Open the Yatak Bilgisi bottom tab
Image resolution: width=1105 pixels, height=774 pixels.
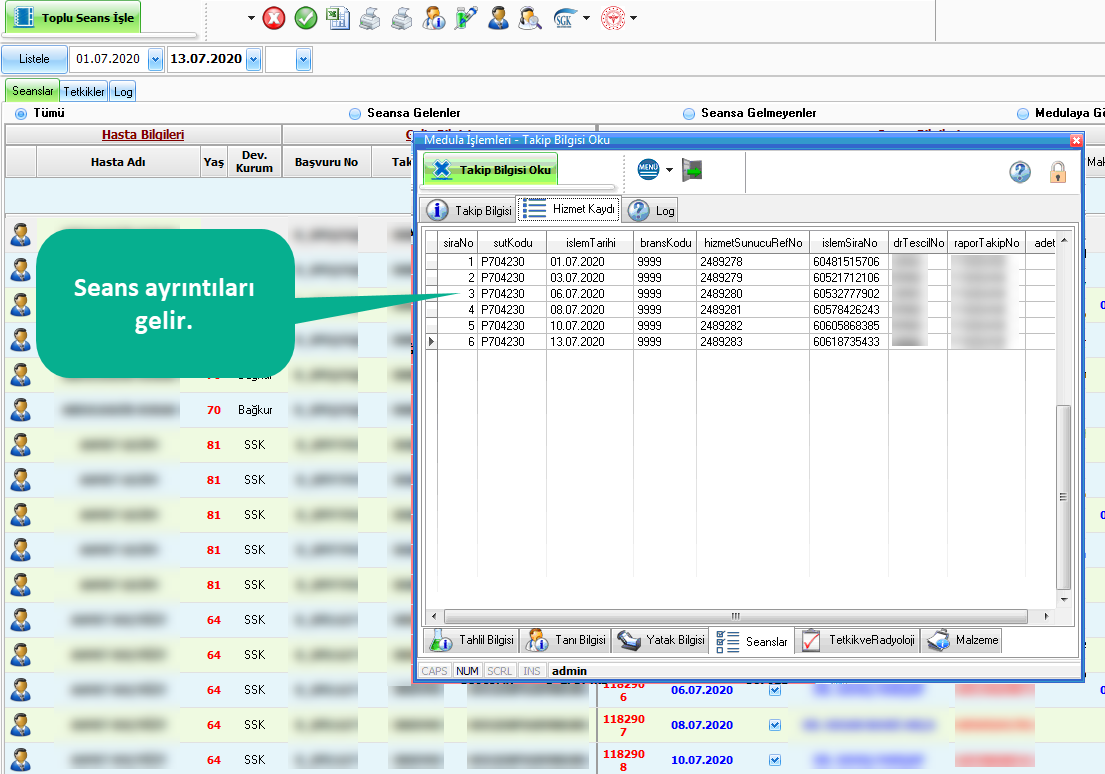(660, 640)
